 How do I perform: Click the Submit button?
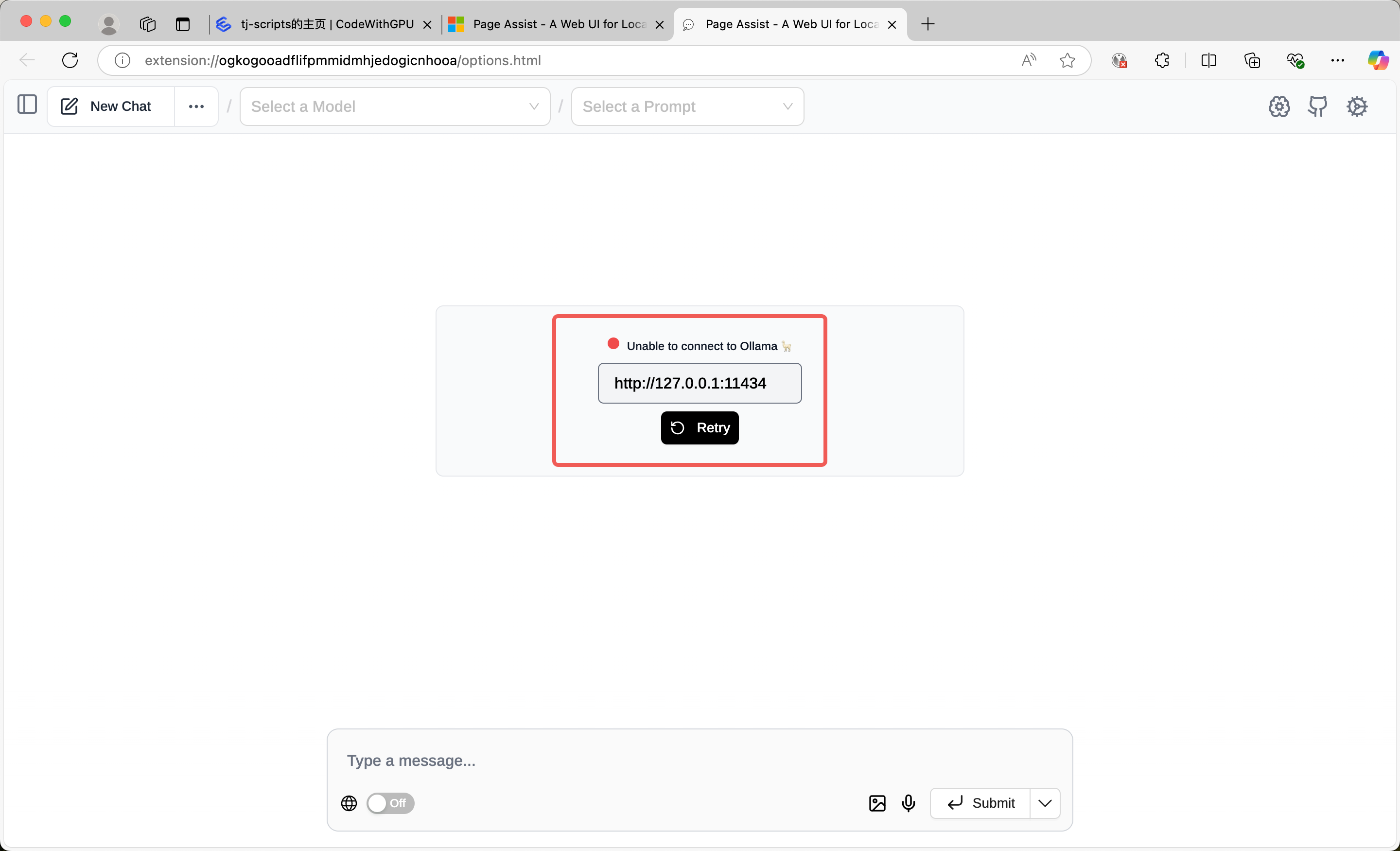pos(980,803)
